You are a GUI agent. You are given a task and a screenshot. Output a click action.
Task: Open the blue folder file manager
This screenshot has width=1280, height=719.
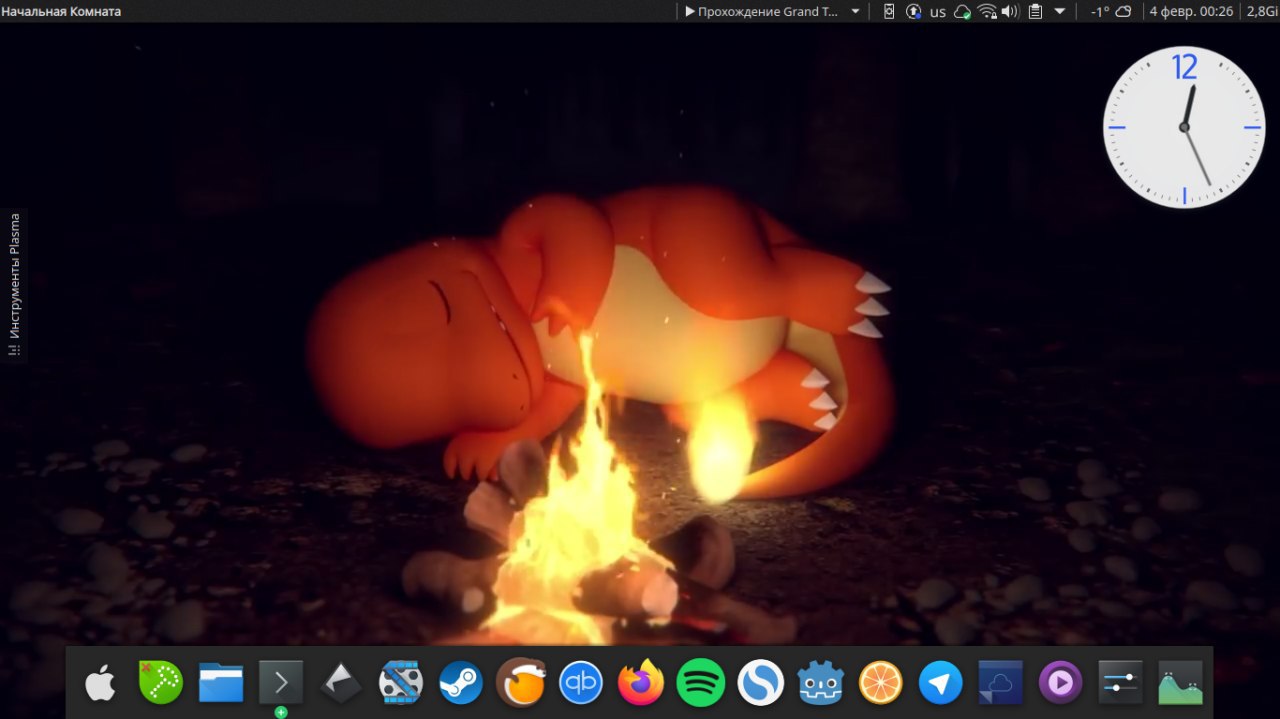click(x=220, y=684)
